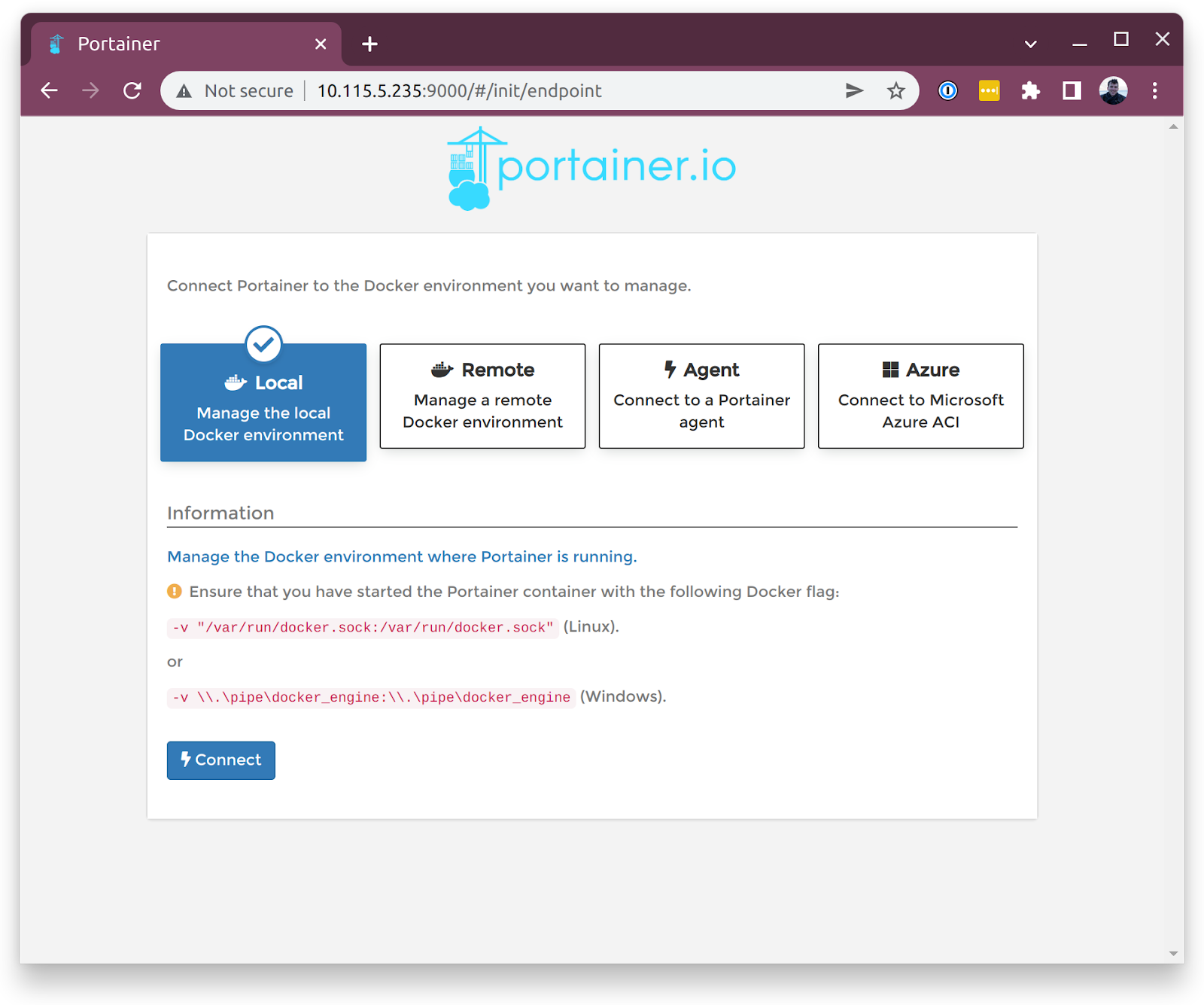Open the 1Password extension icon
Image resolution: width=1204 pixels, height=1005 pixels.
(x=947, y=91)
